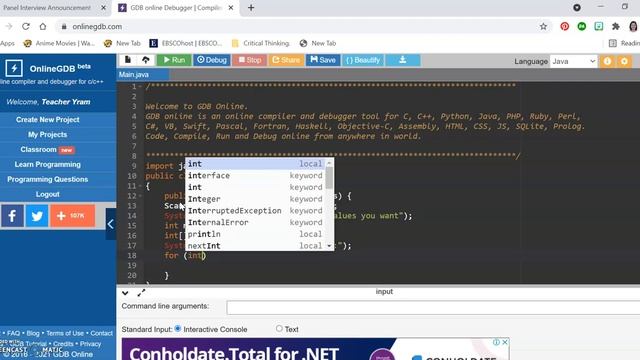Share on Twitter
This screenshot has height=360, width=640.
pyautogui.click(x=37, y=216)
